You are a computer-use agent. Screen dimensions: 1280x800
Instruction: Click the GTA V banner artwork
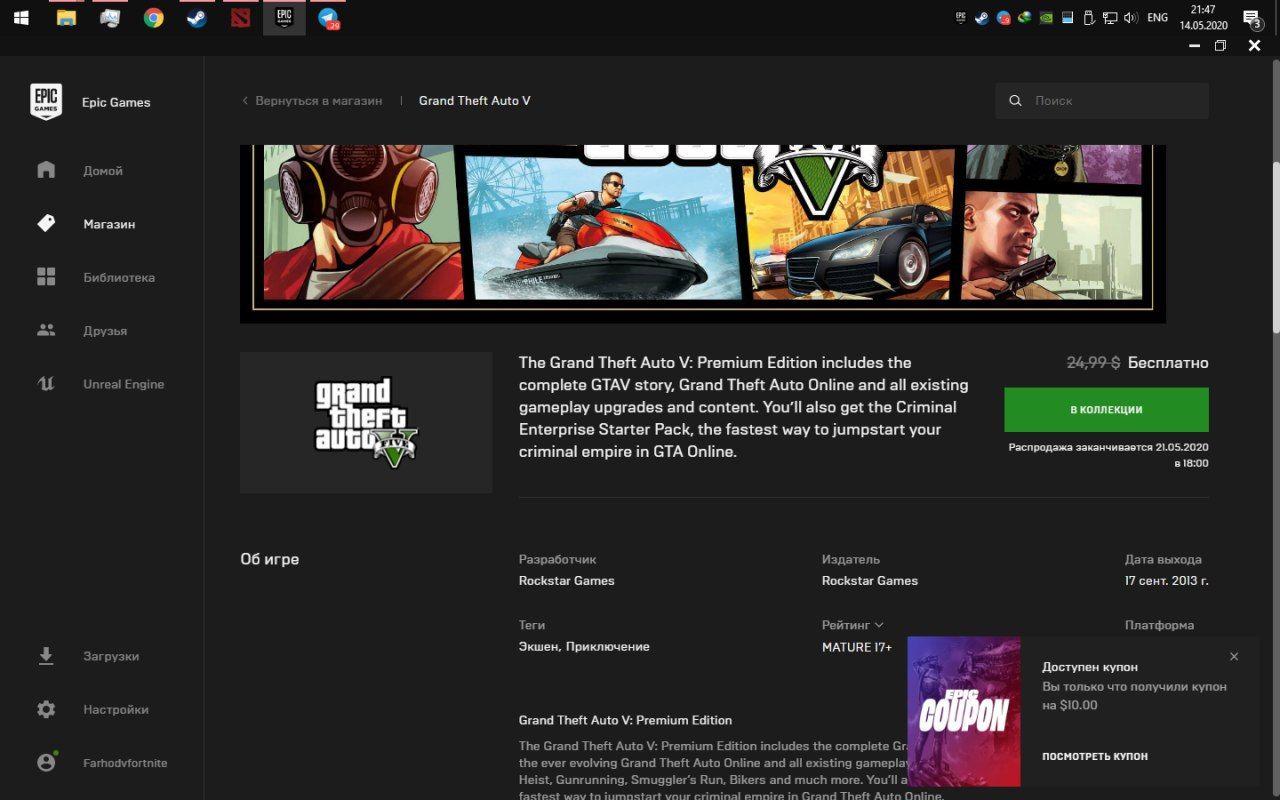tap(703, 233)
